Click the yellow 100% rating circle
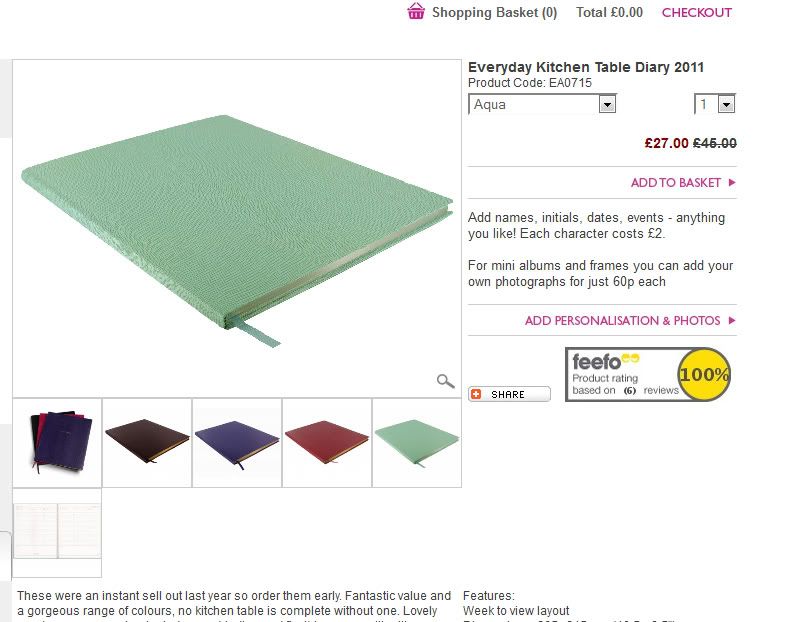 [704, 375]
